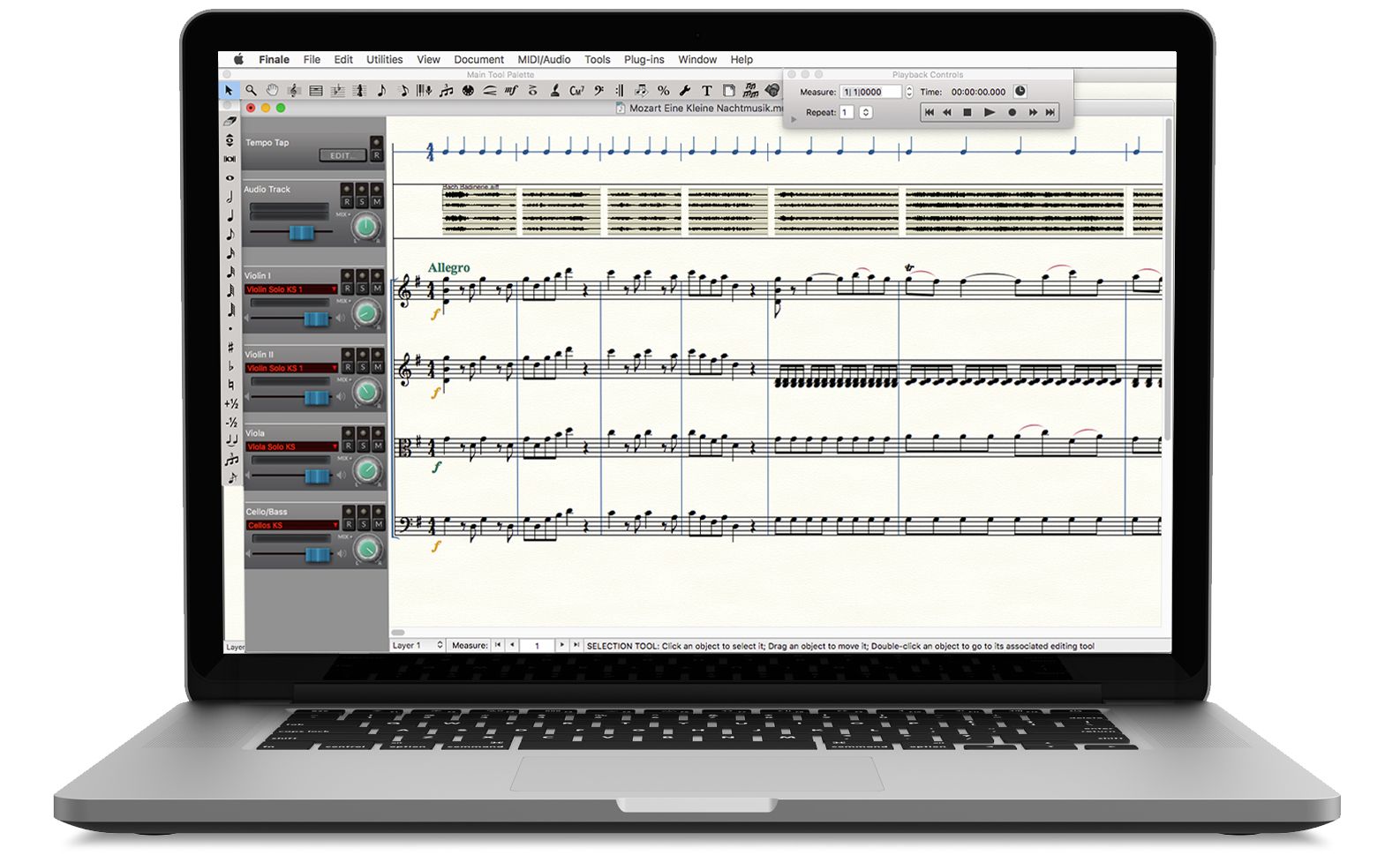Begin recording with the Record button
The image size is (1400, 855).
[1012, 112]
